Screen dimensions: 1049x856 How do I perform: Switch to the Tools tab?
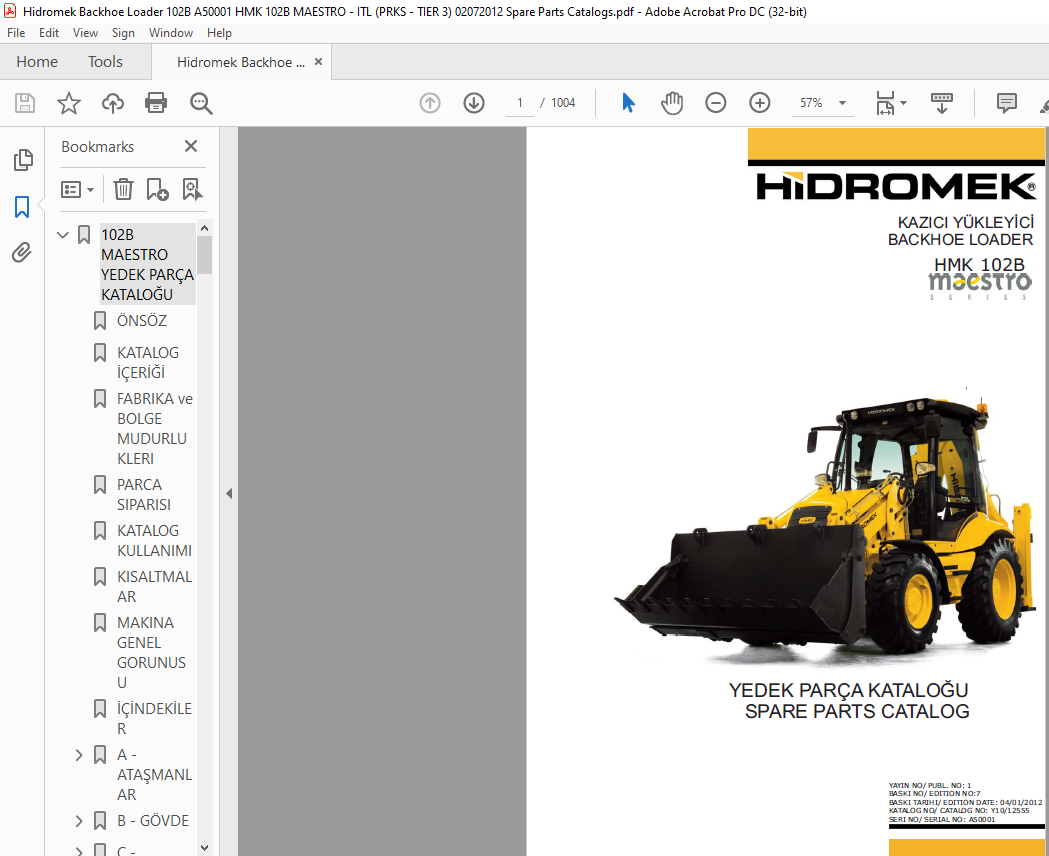tap(105, 62)
